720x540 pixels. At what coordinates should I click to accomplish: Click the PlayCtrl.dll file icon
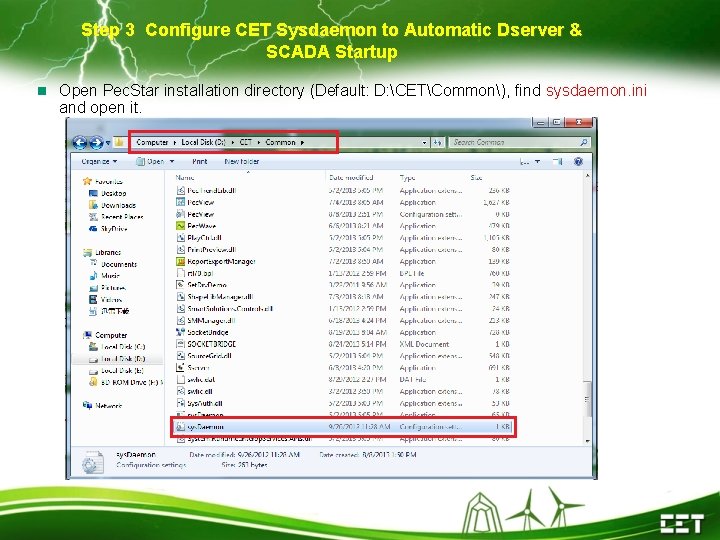[180, 238]
